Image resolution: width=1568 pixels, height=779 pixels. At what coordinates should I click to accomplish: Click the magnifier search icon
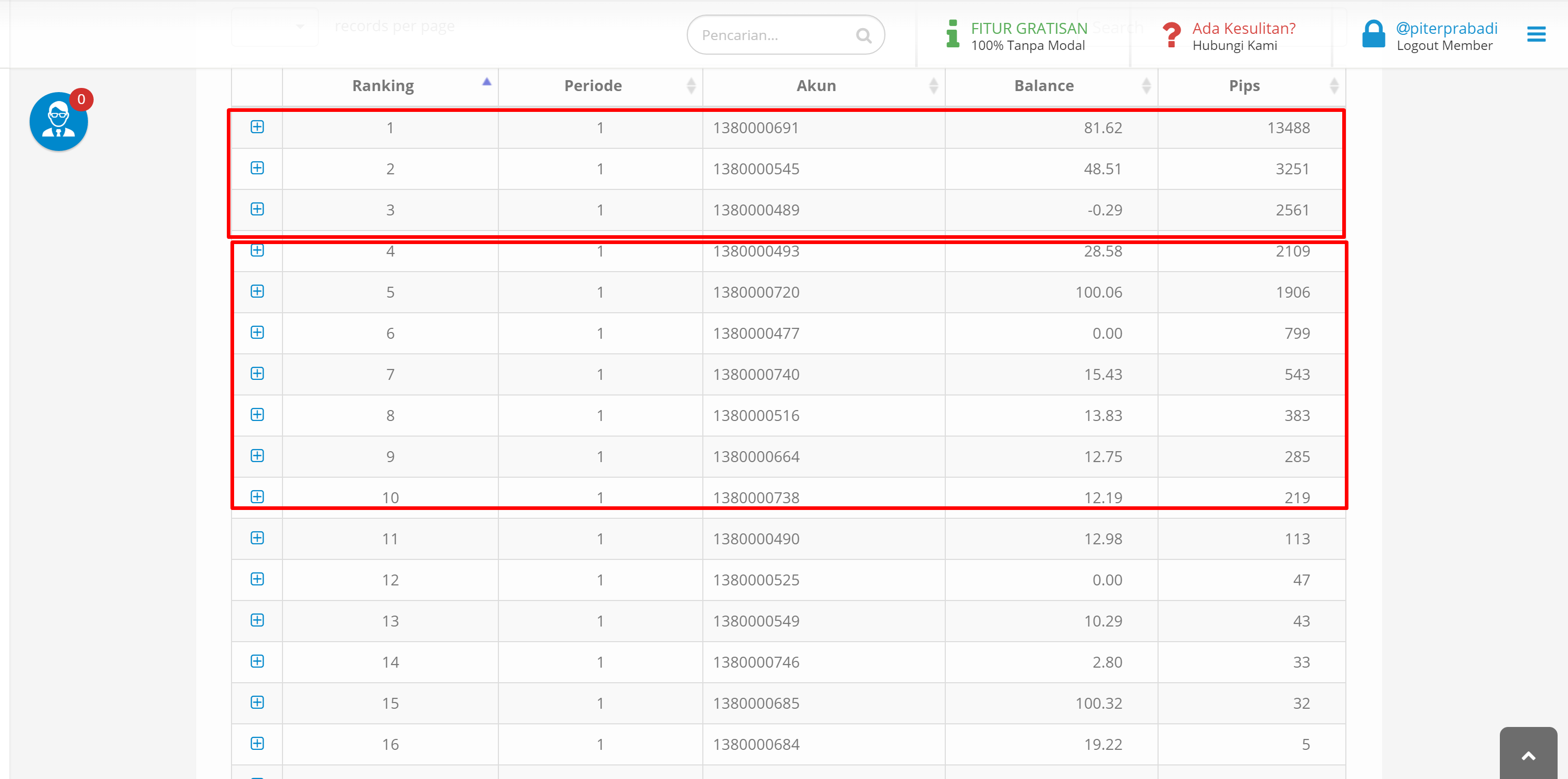pyautogui.click(x=863, y=36)
